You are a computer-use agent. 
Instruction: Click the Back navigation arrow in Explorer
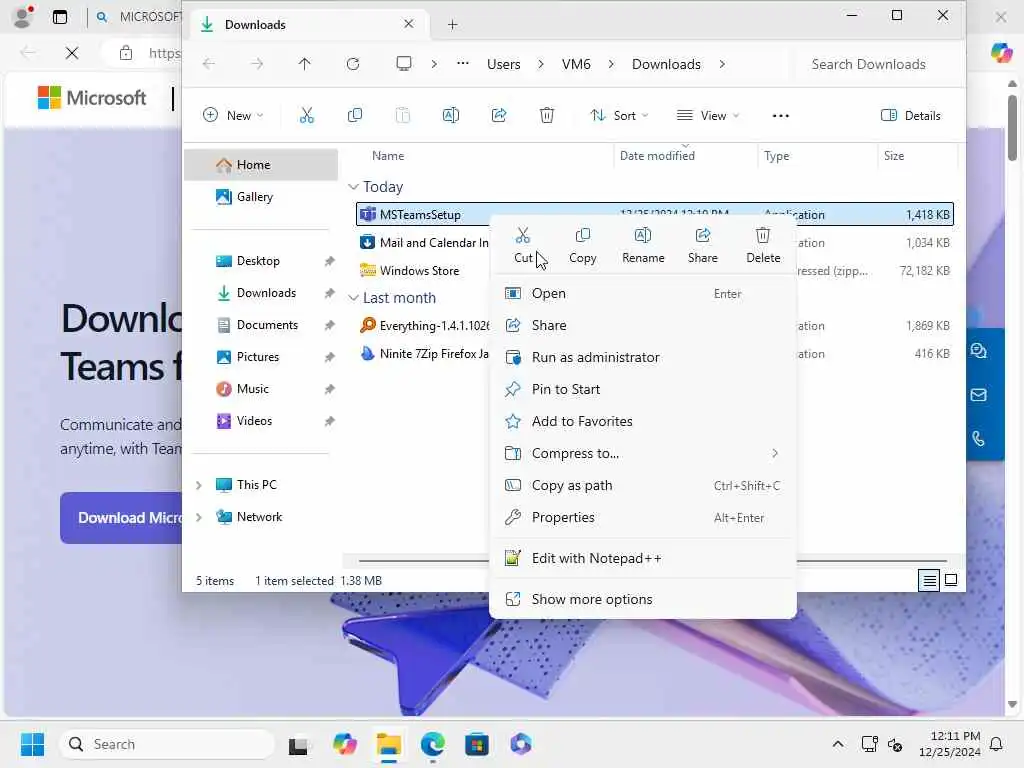click(x=209, y=64)
